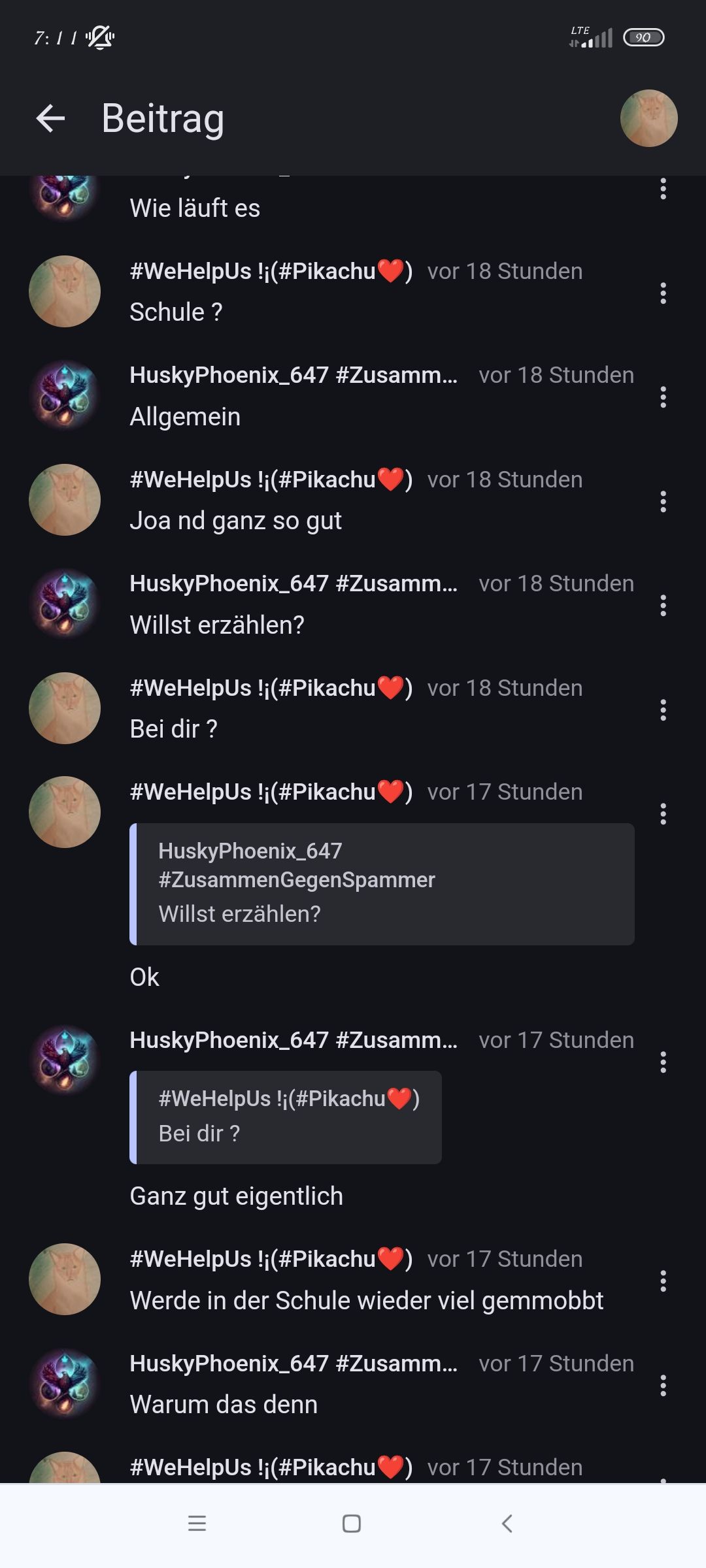This screenshot has width=706, height=1568.
Task: Open options for 'Ganz gut eigentlich' comment
Action: coord(663,1062)
